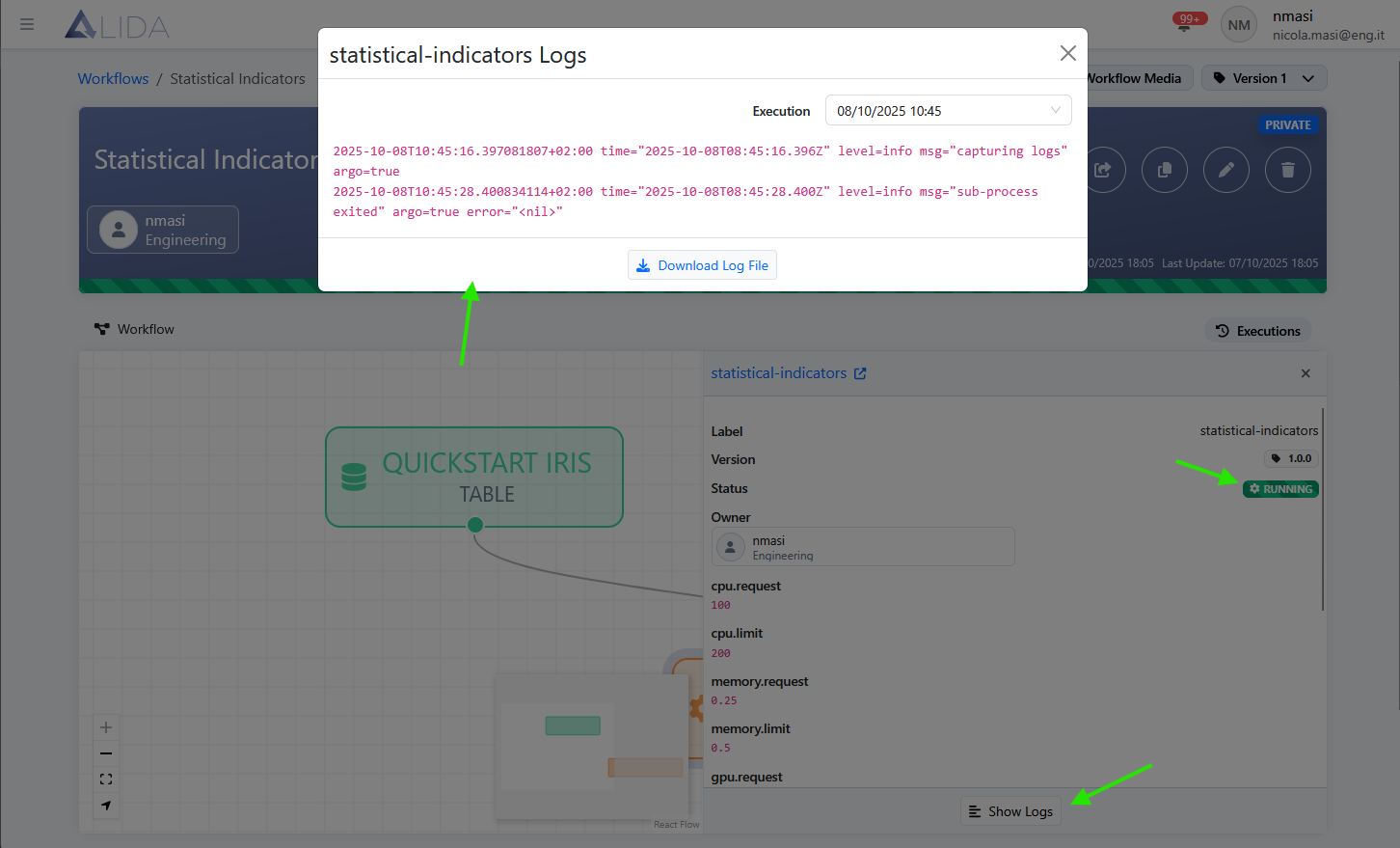Image resolution: width=1400 pixels, height=848 pixels.
Task: Open notifications bell with 99+ badge
Action: point(1187,23)
